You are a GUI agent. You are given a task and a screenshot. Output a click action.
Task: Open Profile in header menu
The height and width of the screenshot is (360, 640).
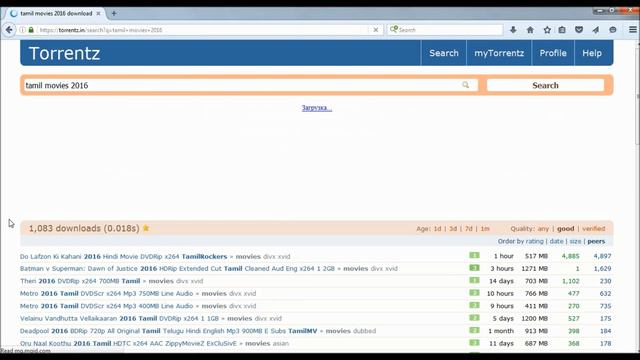pyautogui.click(x=553, y=53)
